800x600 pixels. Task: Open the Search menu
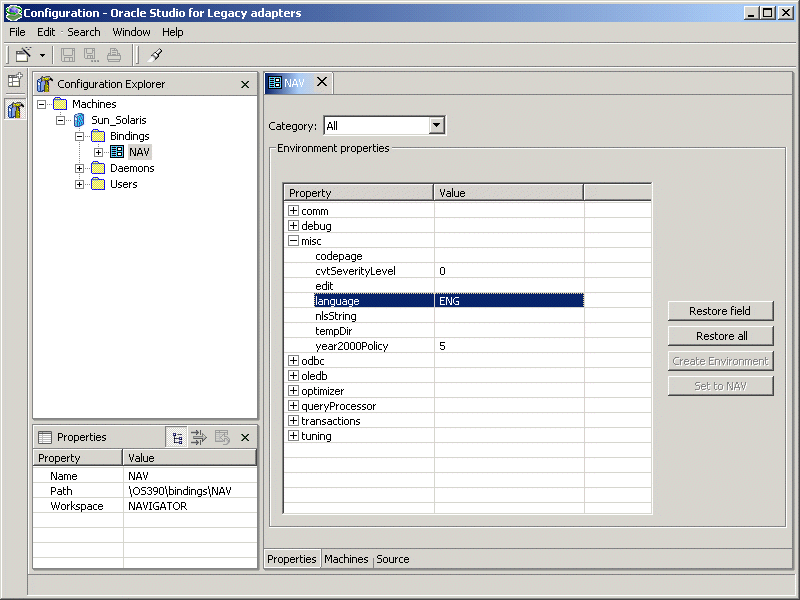tap(84, 32)
